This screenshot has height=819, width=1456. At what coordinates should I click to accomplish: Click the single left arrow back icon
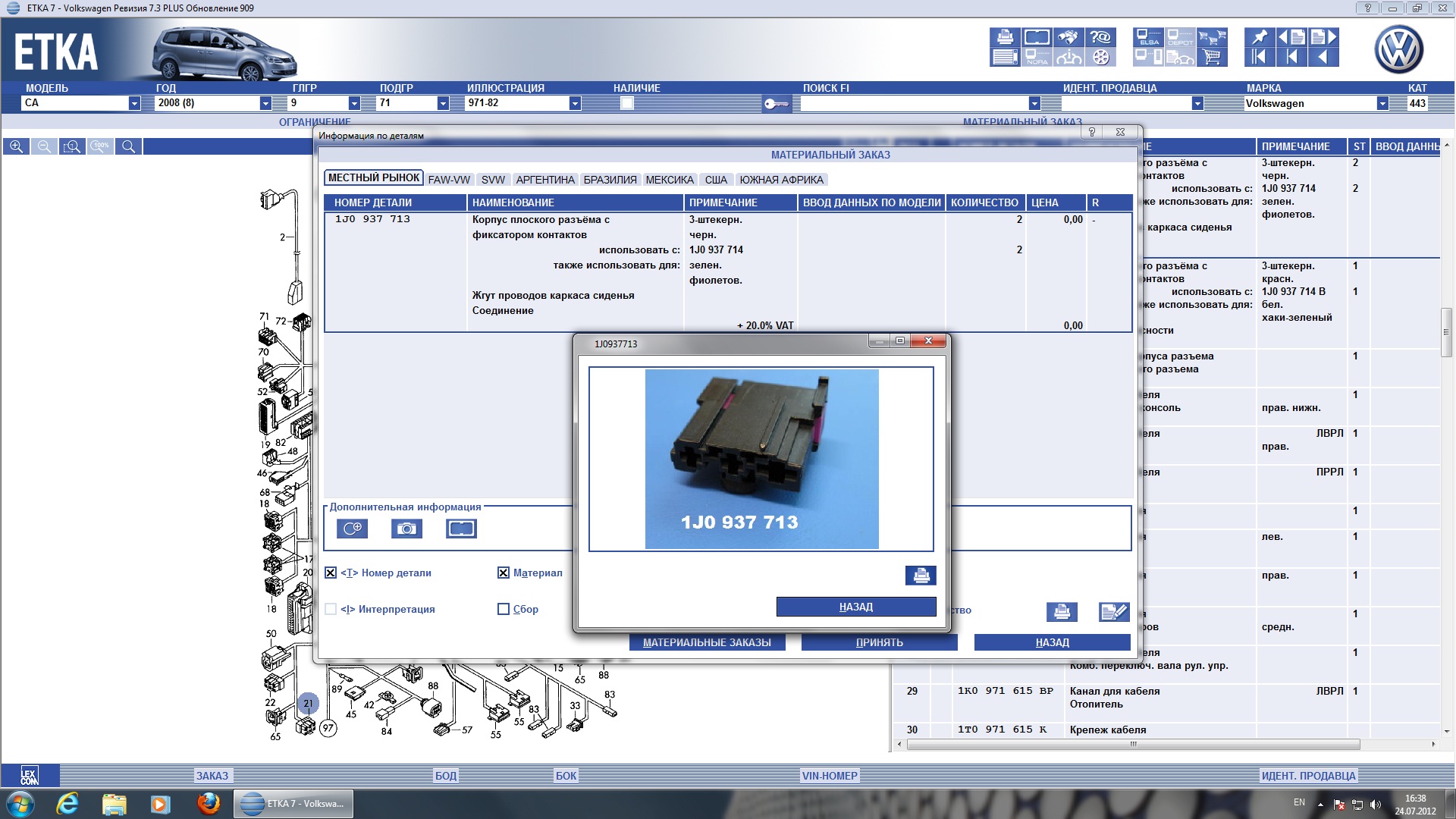pos(1323,57)
